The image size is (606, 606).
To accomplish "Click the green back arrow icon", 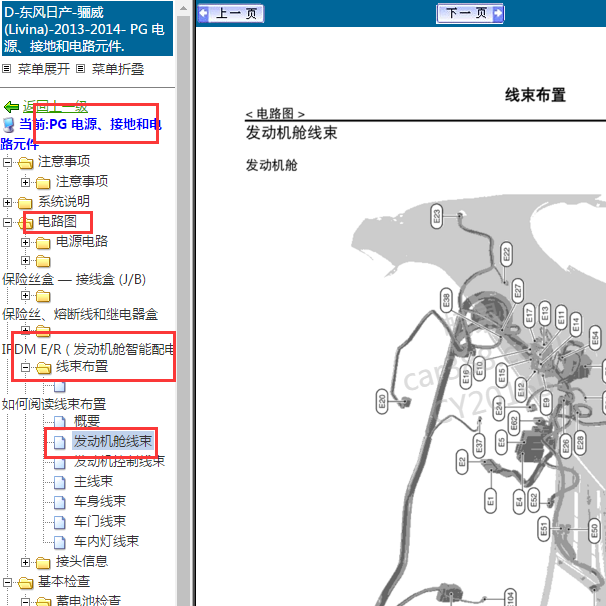I will pos(12,107).
